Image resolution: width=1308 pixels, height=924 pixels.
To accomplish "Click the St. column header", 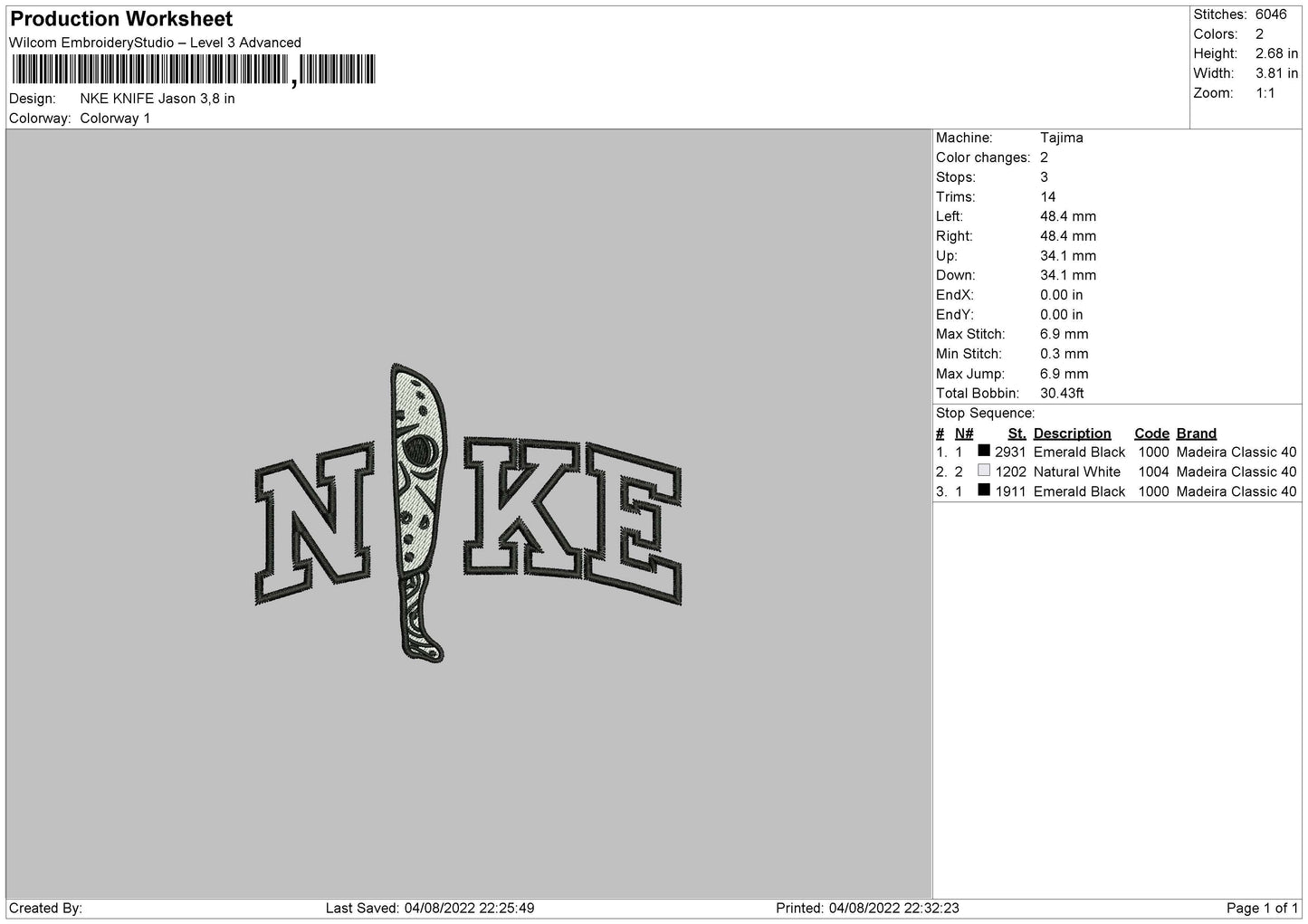I will (1017, 433).
